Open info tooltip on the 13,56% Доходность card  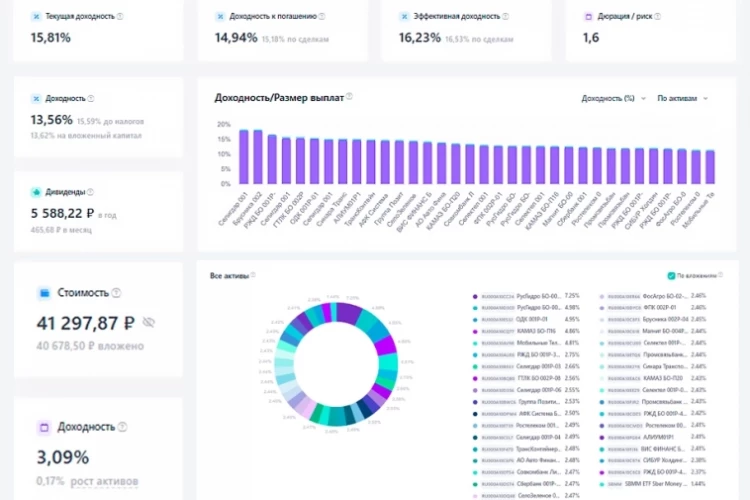click(x=91, y=99)
